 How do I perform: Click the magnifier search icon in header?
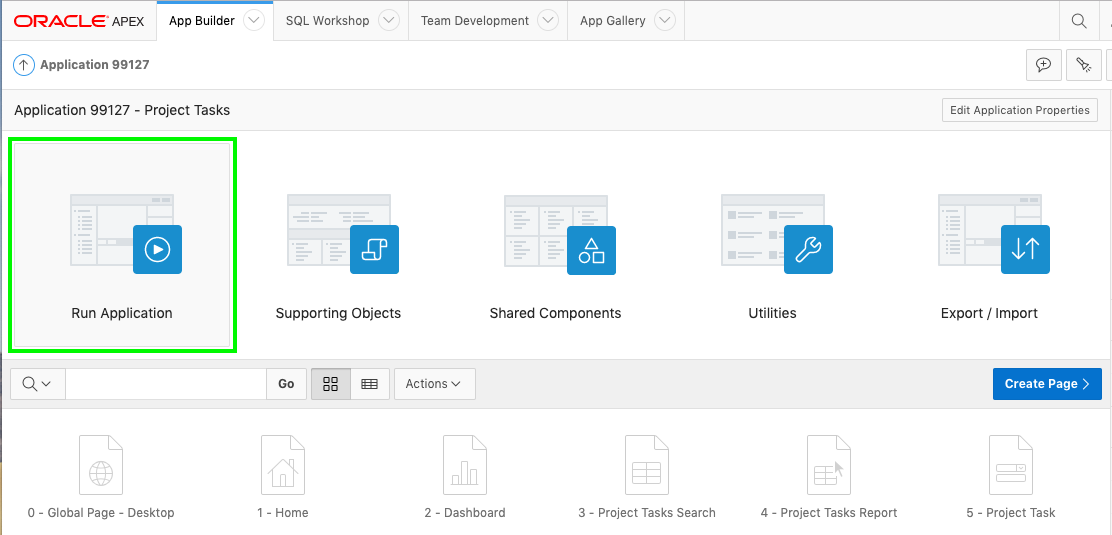(x=1079, y=21)
